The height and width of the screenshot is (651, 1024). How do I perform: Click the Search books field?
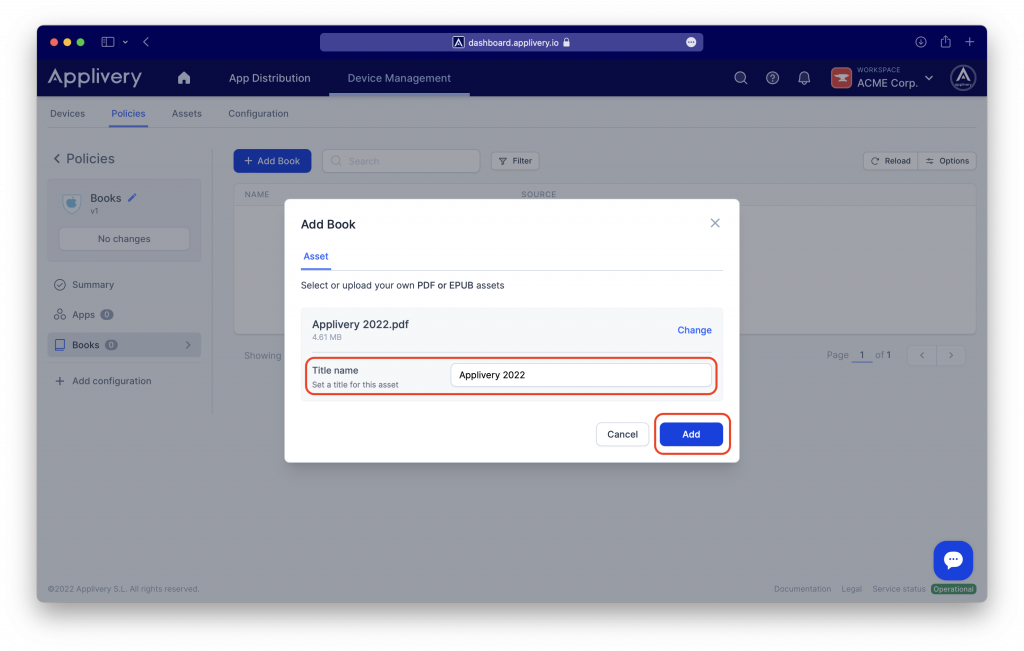[x=401, y=161]
